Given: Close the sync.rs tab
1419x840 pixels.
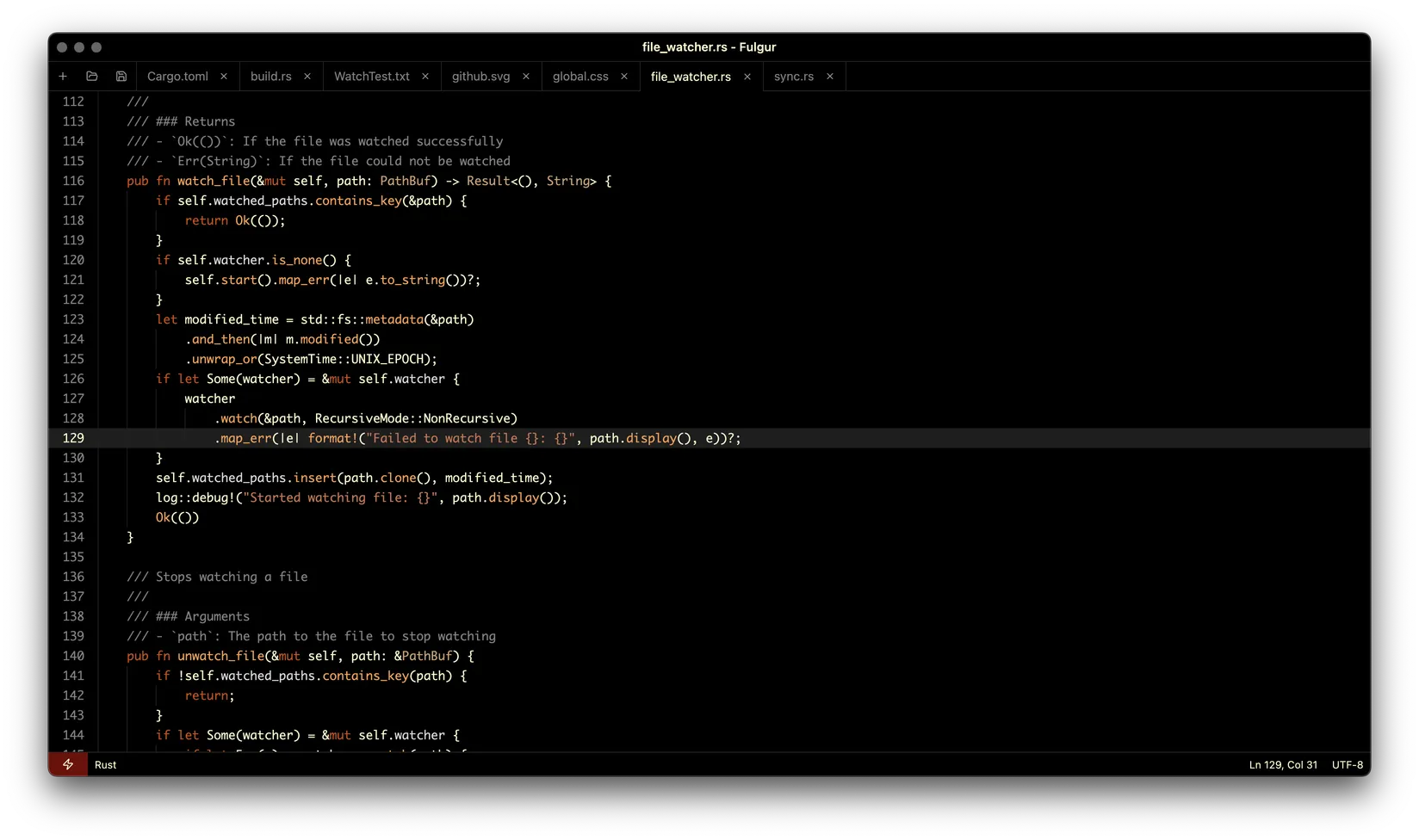Looking at the screenshot, I should coord(830,77).
